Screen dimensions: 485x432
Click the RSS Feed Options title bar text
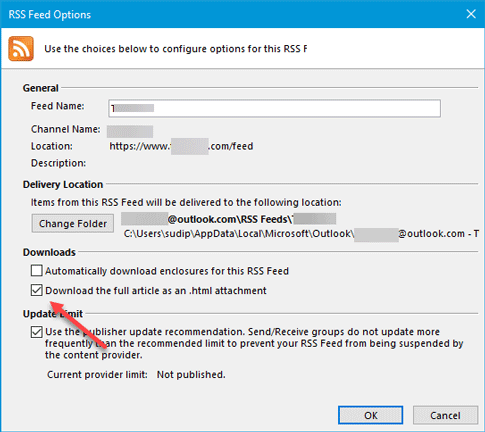(x=50, y=15)
